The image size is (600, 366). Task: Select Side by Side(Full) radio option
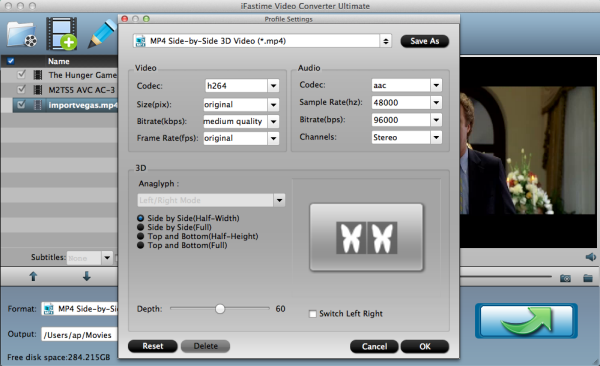[140, 227]
